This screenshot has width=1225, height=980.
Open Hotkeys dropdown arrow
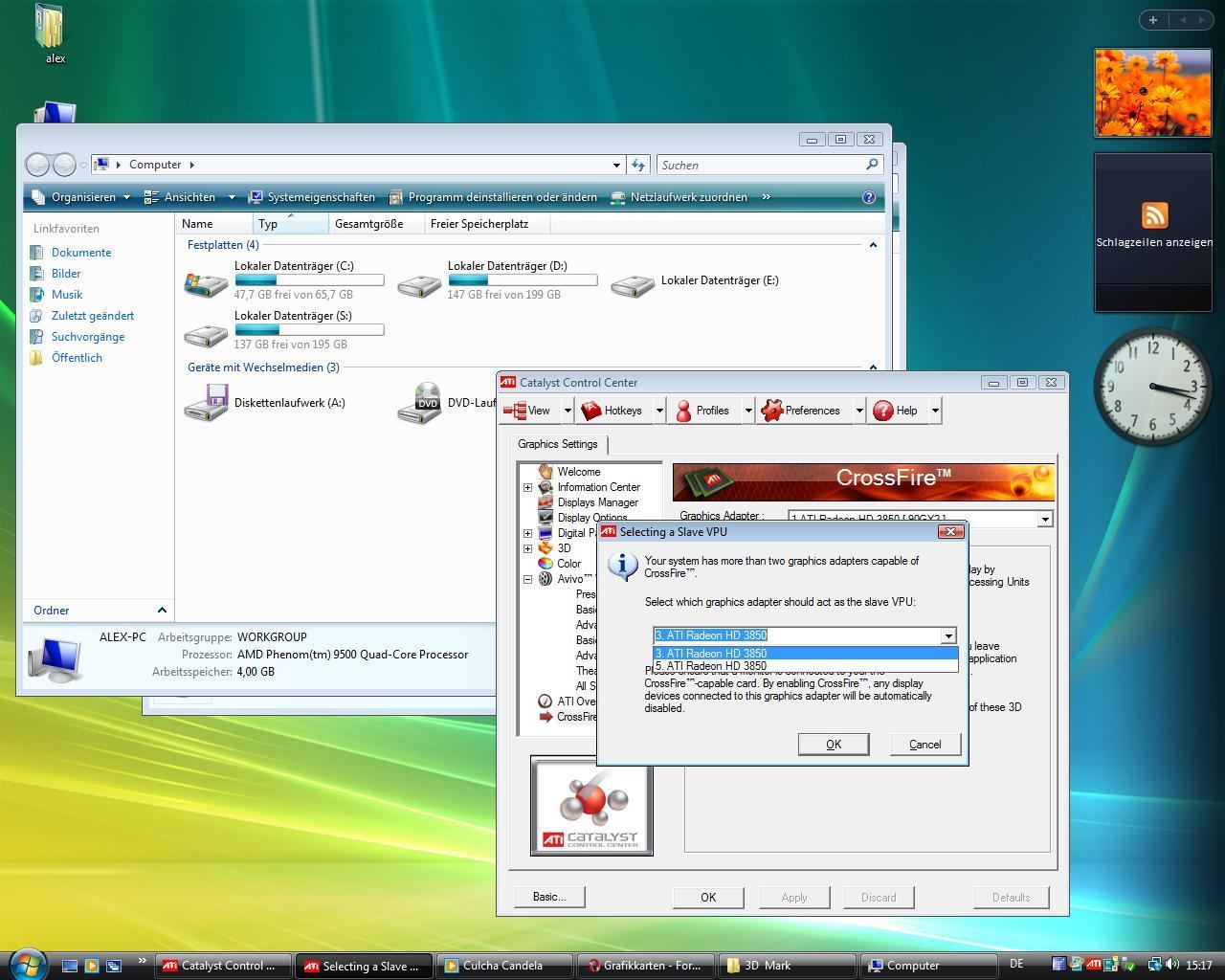[x=659, y=411]
